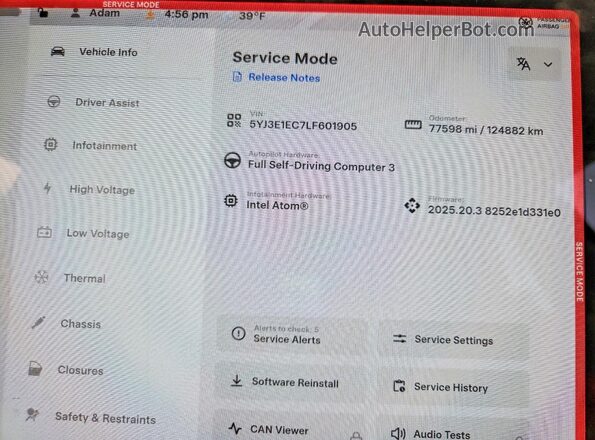595x440 pixels.
Task: Click the VIN QR code icon
Action: [234, 120]
